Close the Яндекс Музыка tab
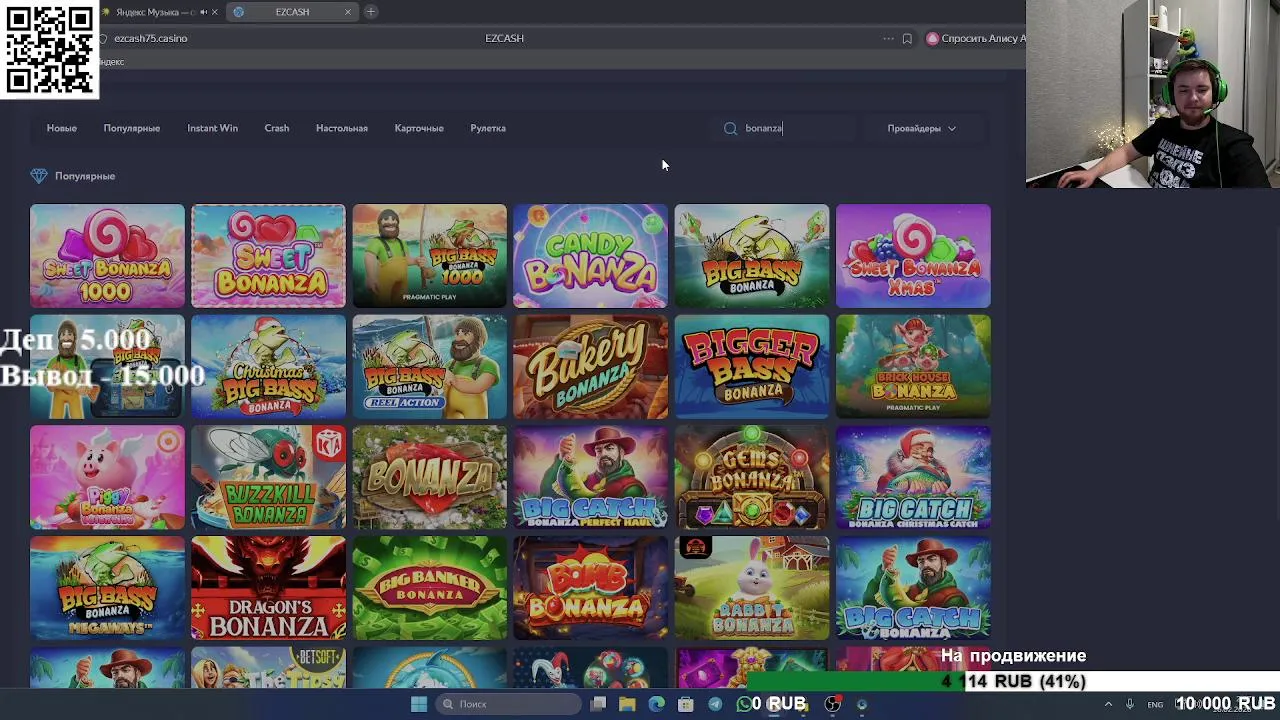1280x720 pixels. click(x=214, y=12)
